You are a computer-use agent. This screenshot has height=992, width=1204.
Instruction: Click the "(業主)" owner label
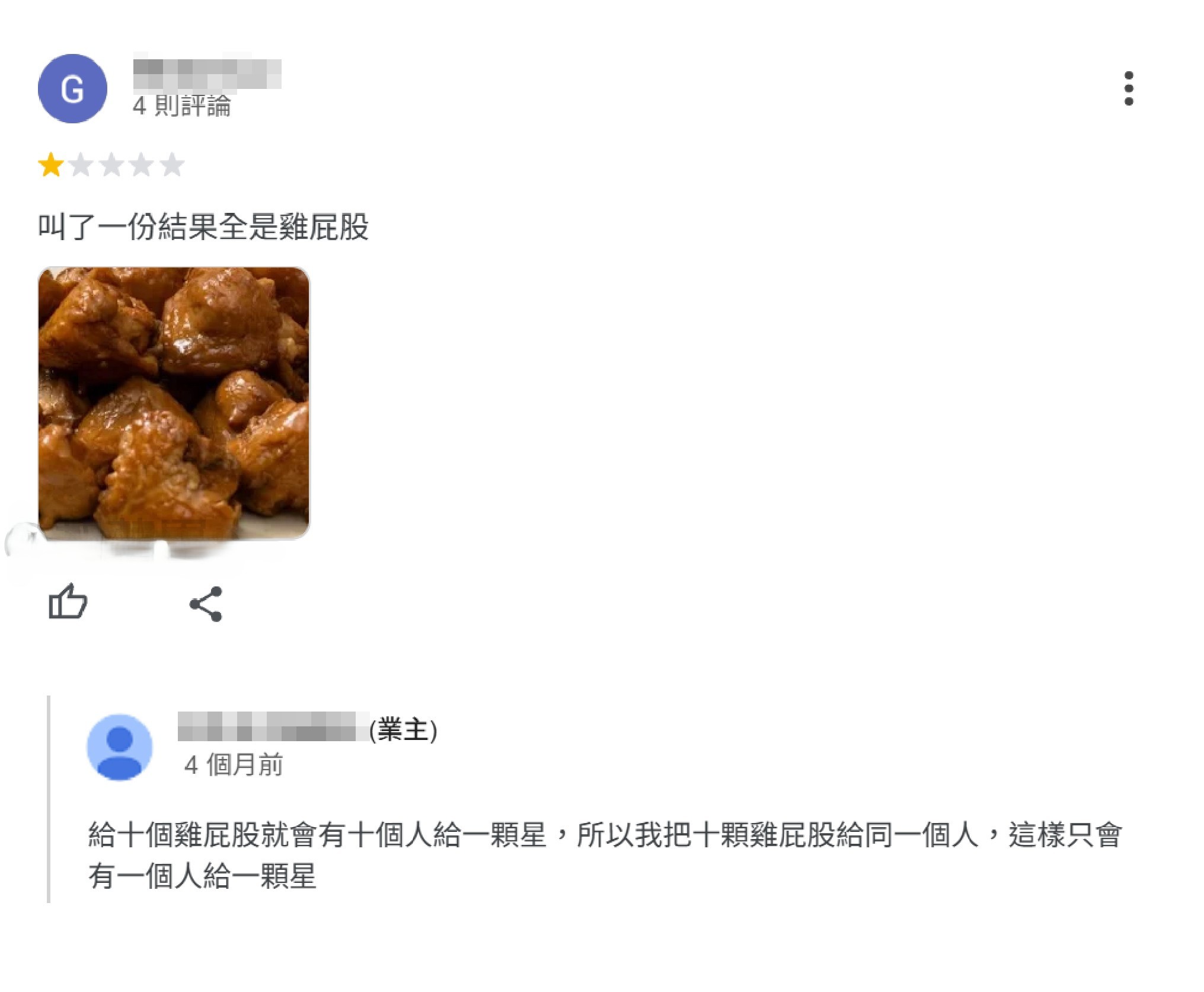coord(403,729)
